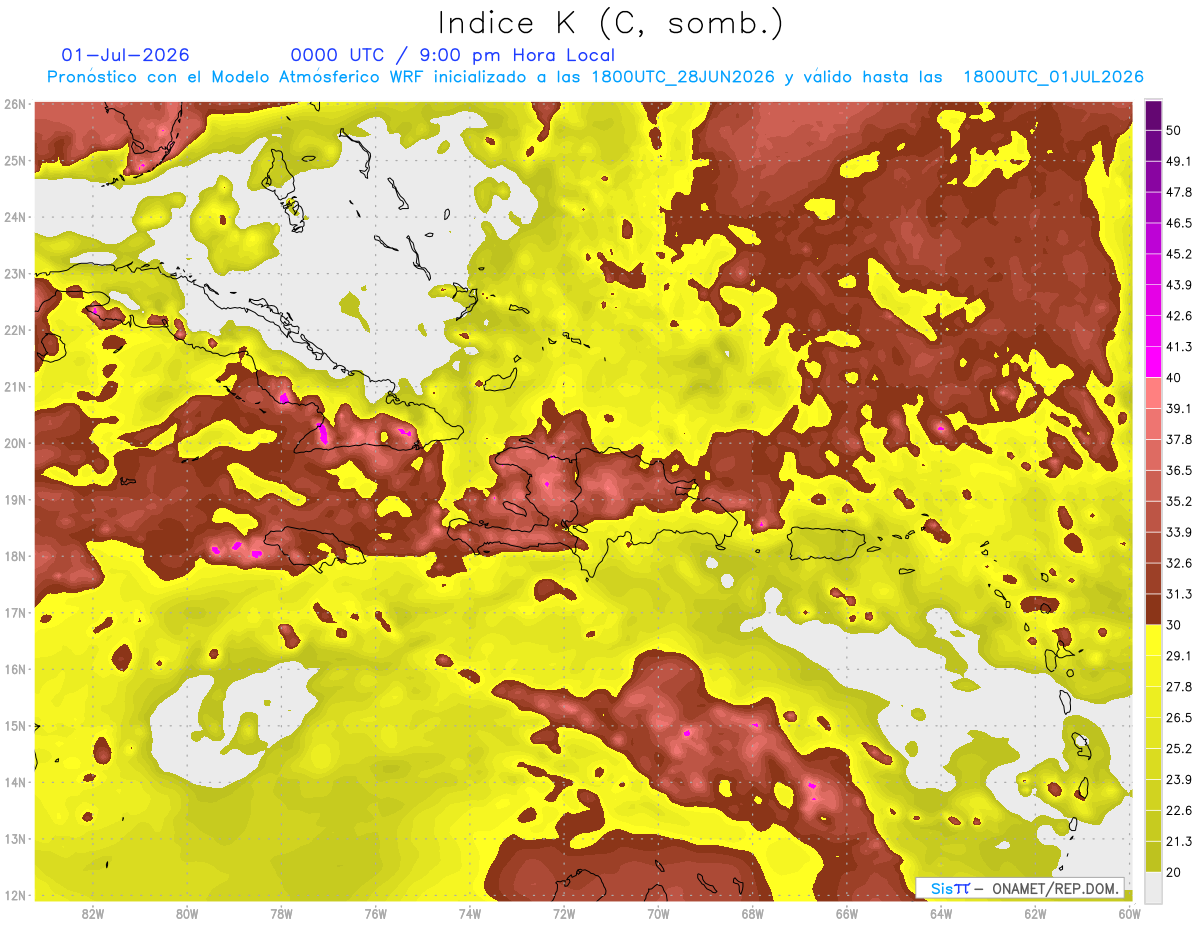Click the latitude label '19N'

[14, 500]
